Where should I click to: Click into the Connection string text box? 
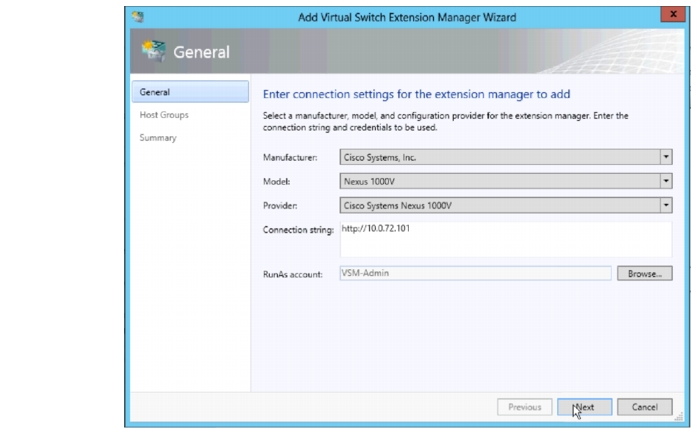(506, 240)
